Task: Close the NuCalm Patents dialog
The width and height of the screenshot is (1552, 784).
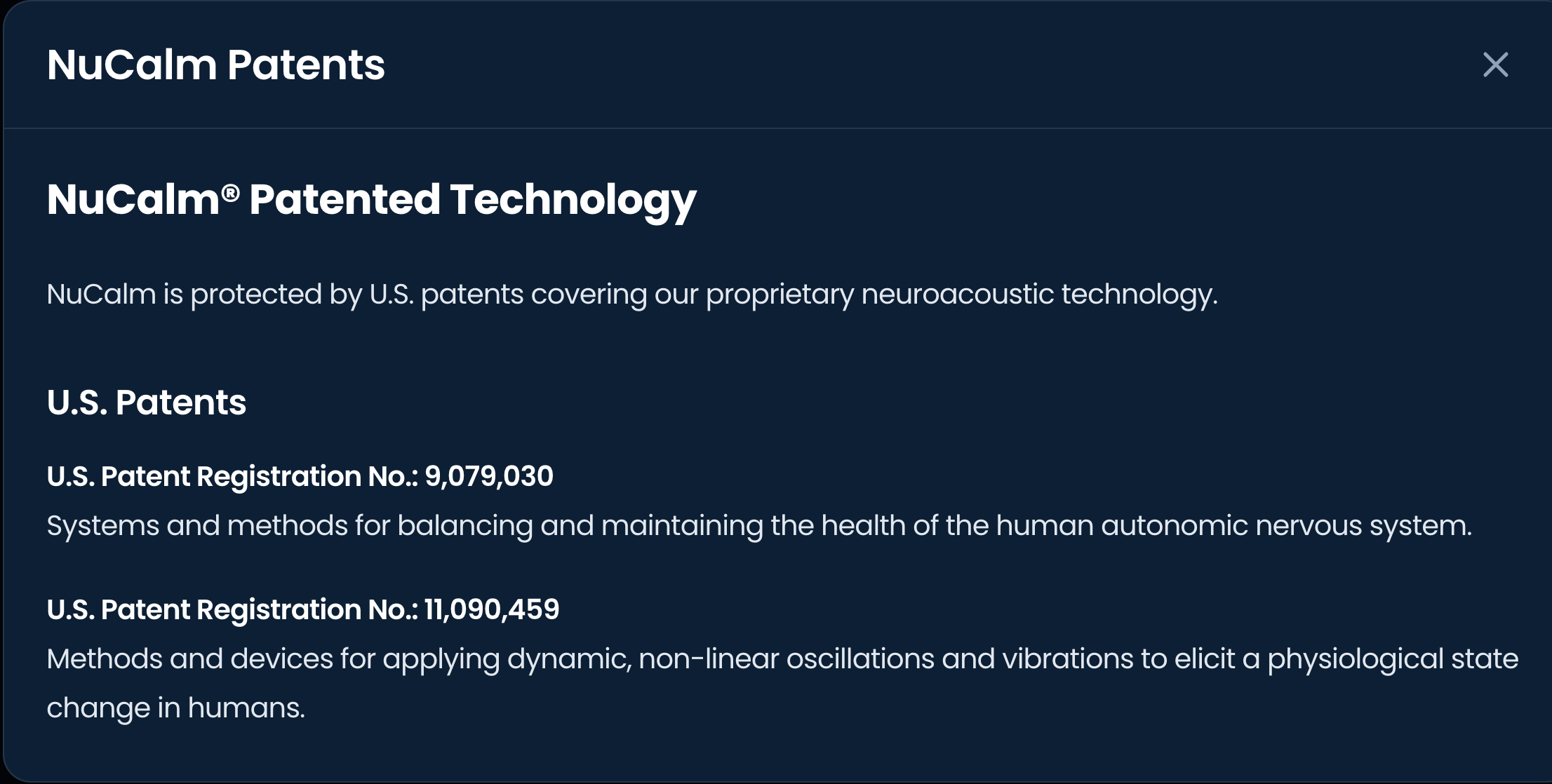Action: pyautogui.click(x=1495, y=65)
